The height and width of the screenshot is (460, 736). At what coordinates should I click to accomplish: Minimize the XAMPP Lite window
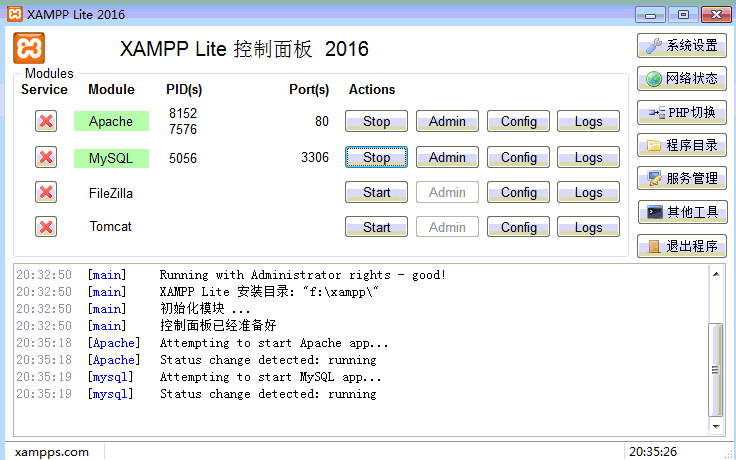[x=650, y=15]
